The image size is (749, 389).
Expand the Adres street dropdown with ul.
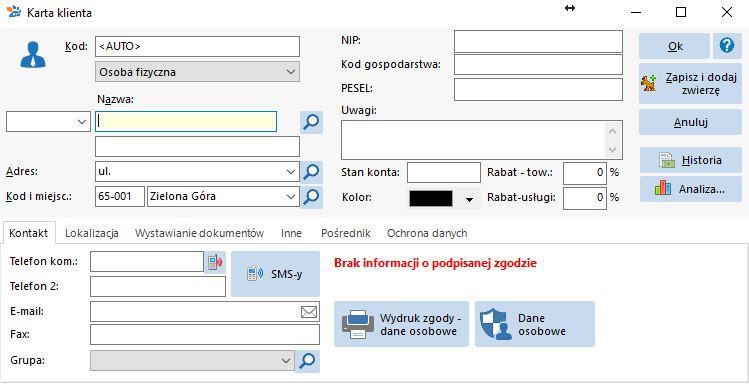pyautogui.click(x=291, y=172)
